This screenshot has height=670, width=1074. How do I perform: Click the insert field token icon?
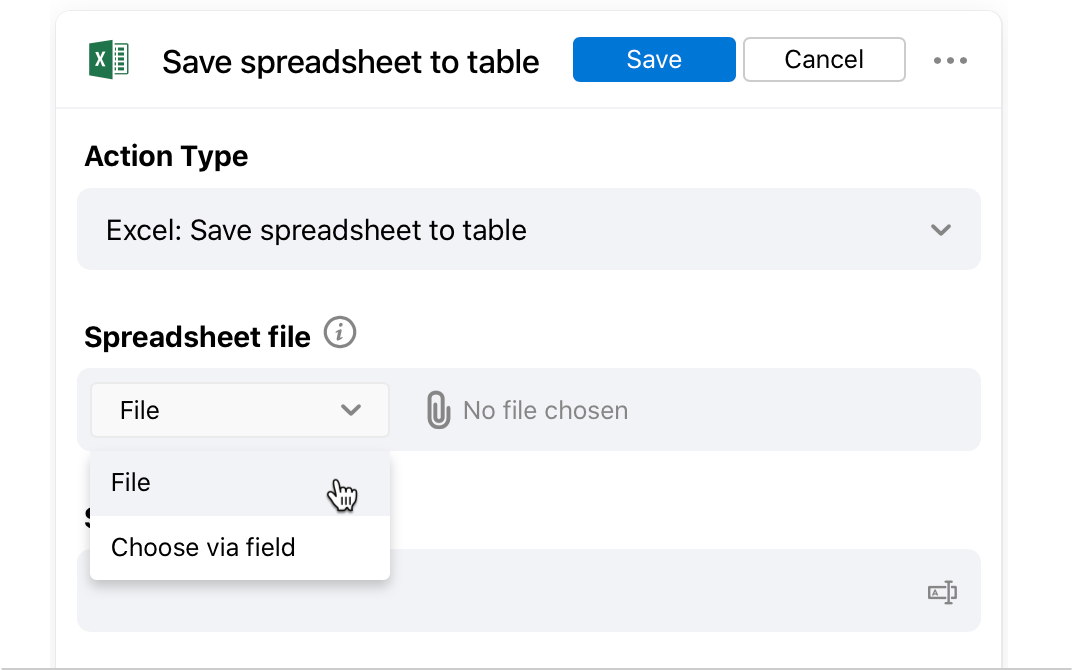[942, 592]
